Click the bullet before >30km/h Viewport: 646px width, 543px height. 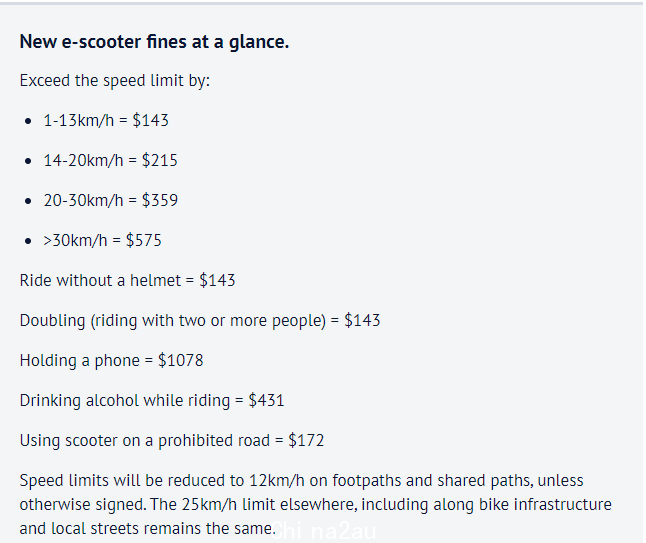pos(28,241)
